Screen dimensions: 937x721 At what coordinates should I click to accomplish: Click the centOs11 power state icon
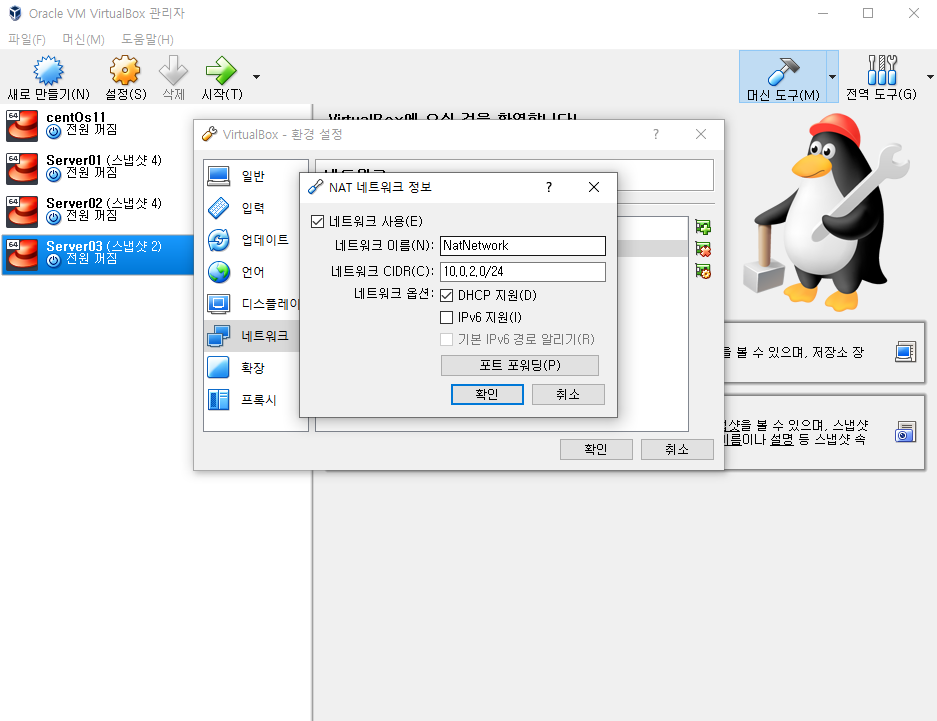click(54, 132)
